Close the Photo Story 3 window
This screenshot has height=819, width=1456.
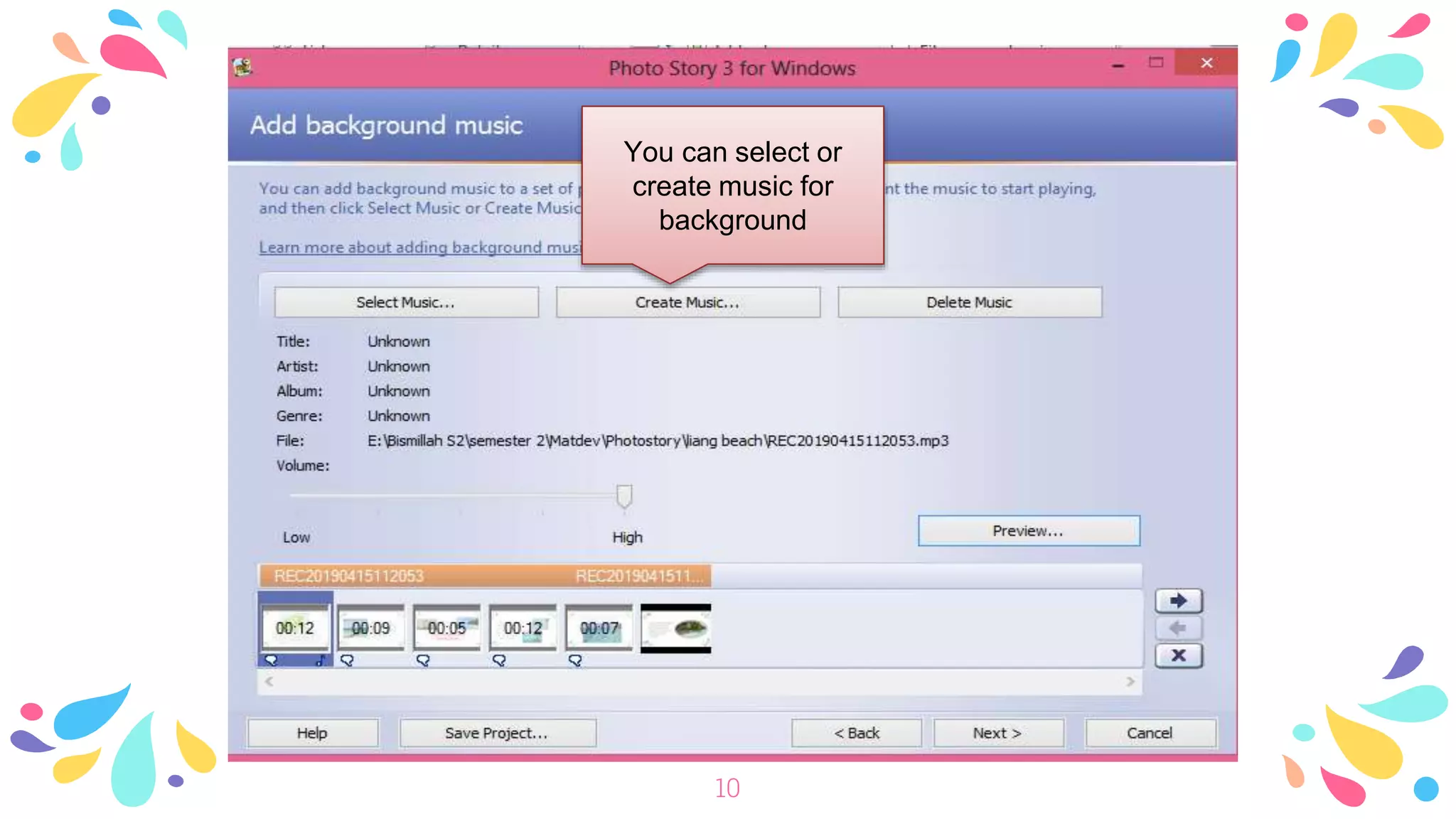click(1206, 63)
